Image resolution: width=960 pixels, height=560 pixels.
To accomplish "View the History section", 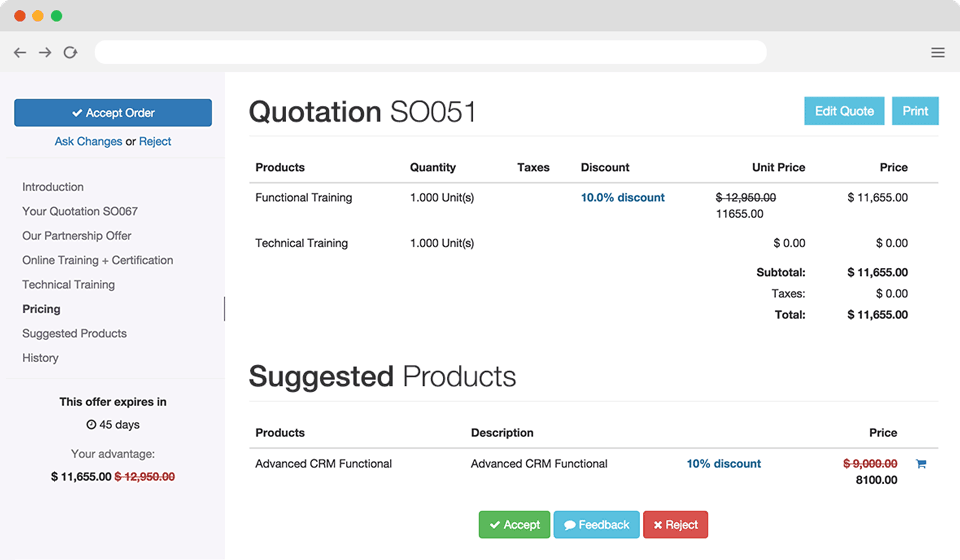I will (40, 358).
